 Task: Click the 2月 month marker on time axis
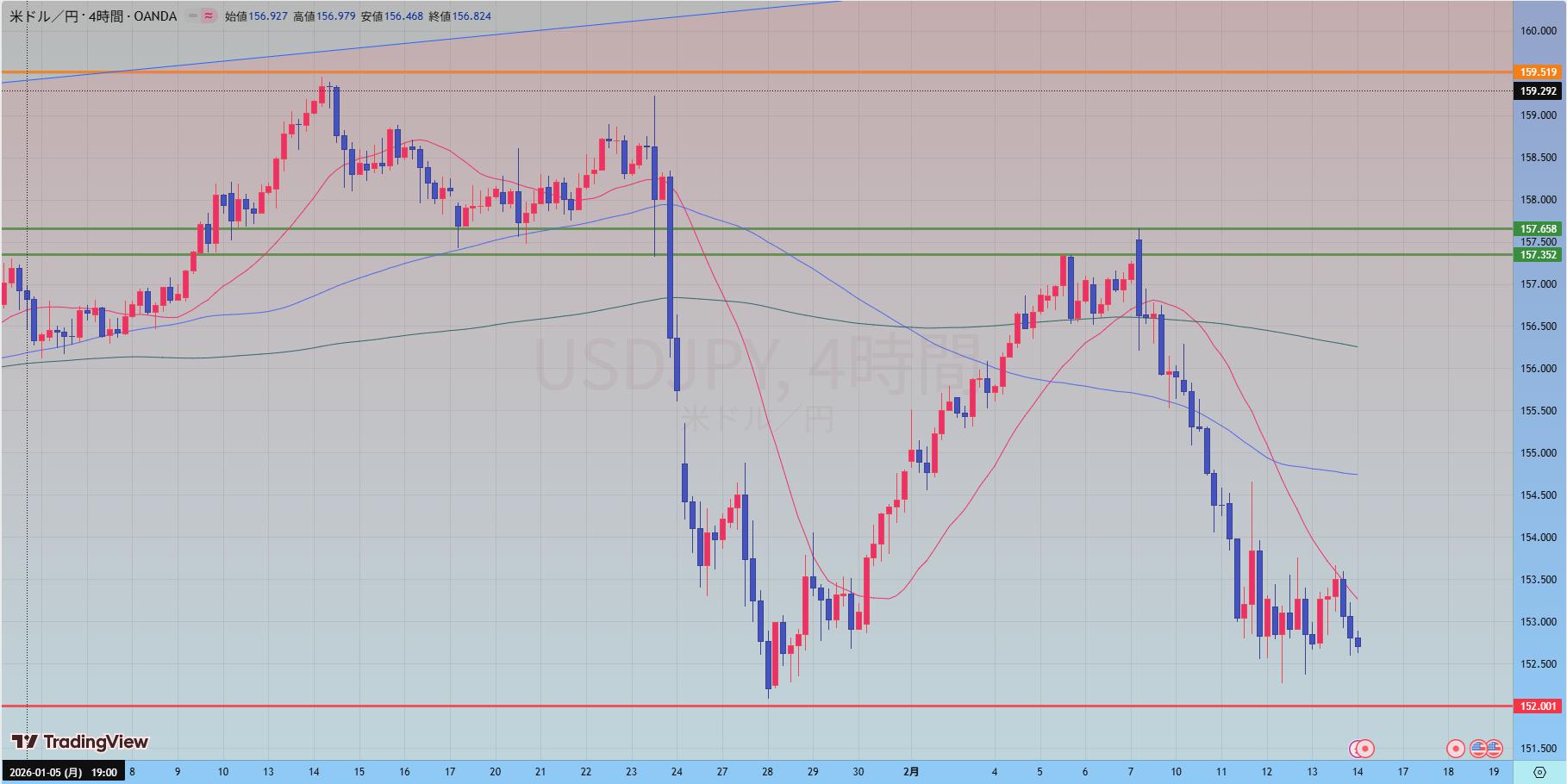tap(911, 772)
